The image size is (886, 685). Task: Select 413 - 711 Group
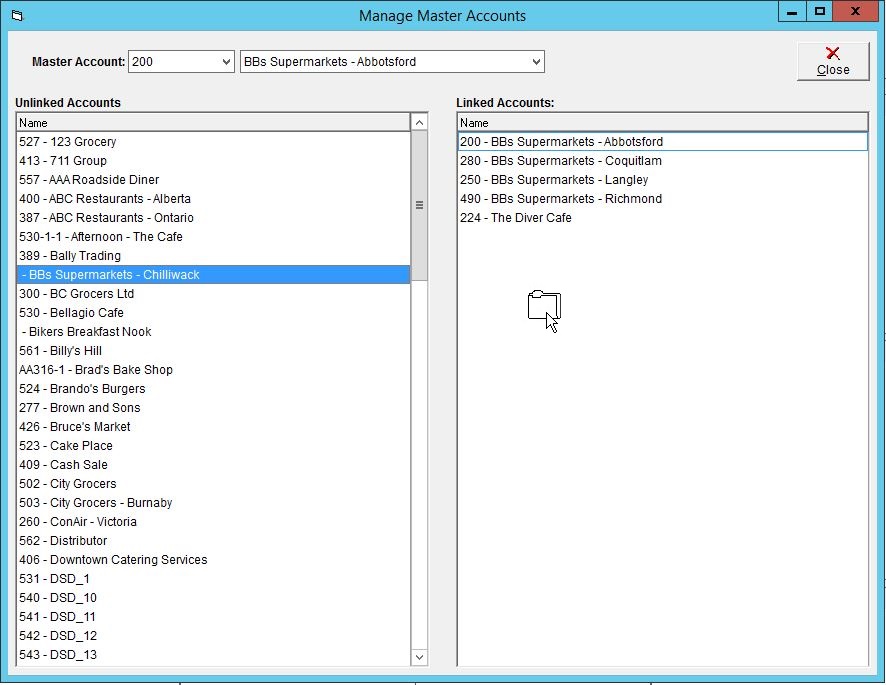pyautogui.click(x=213, y=161)
